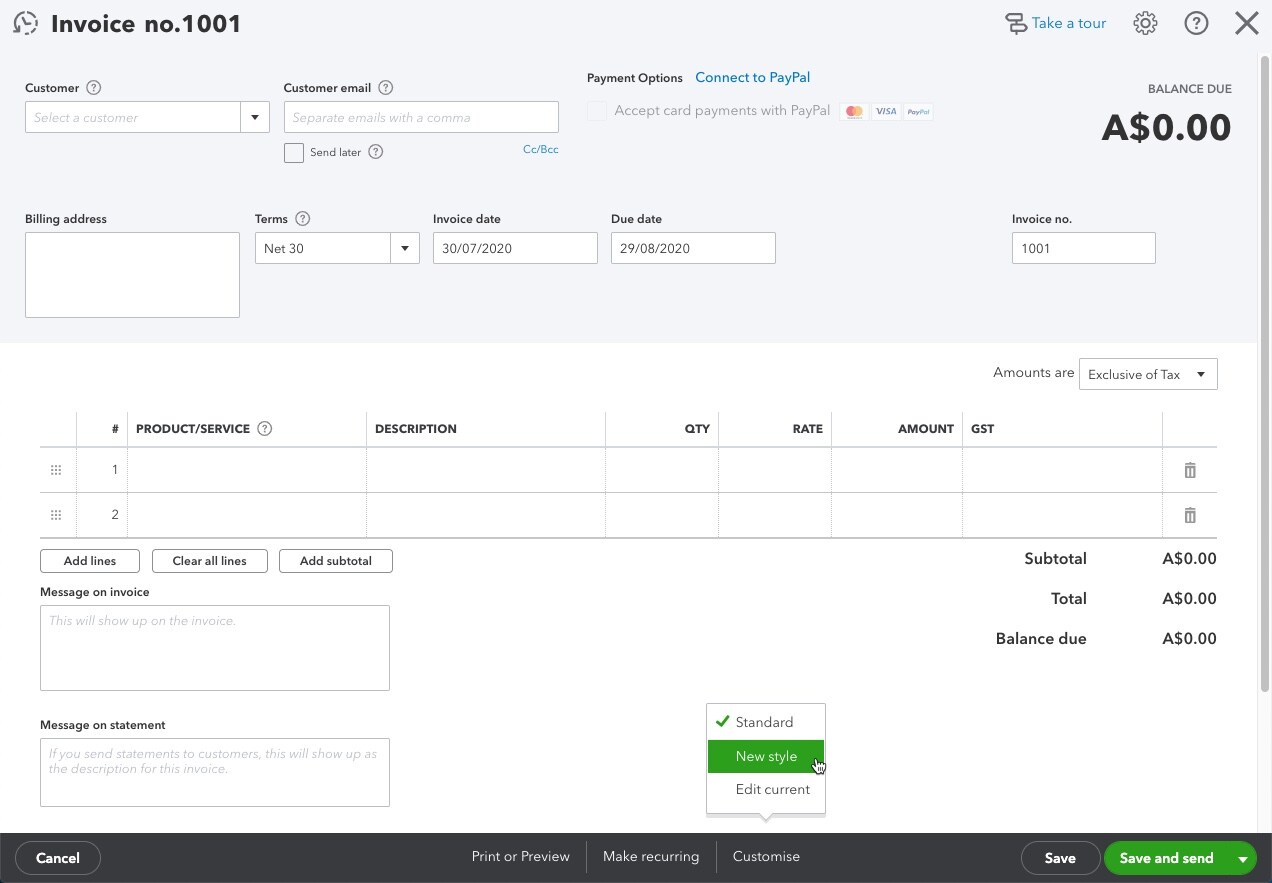Delete line 2 using the trash icon
Screen dimensions: 1272x883
tap(1190, 515)
